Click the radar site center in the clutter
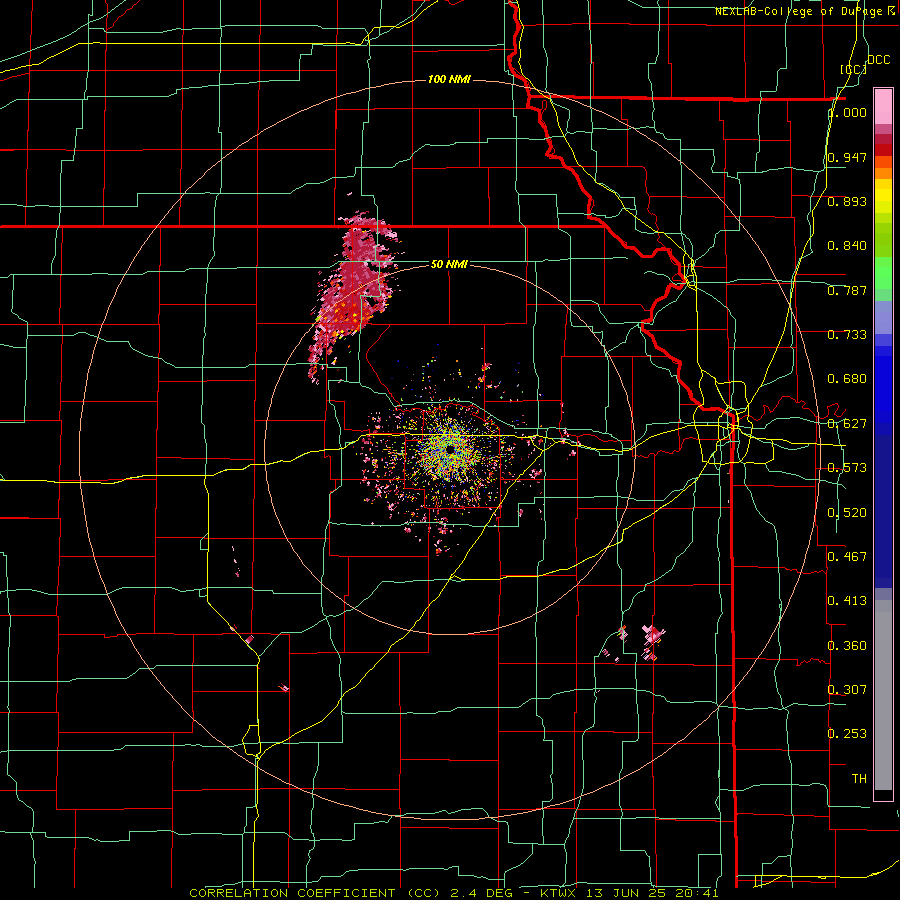 (x=451, y=449)
